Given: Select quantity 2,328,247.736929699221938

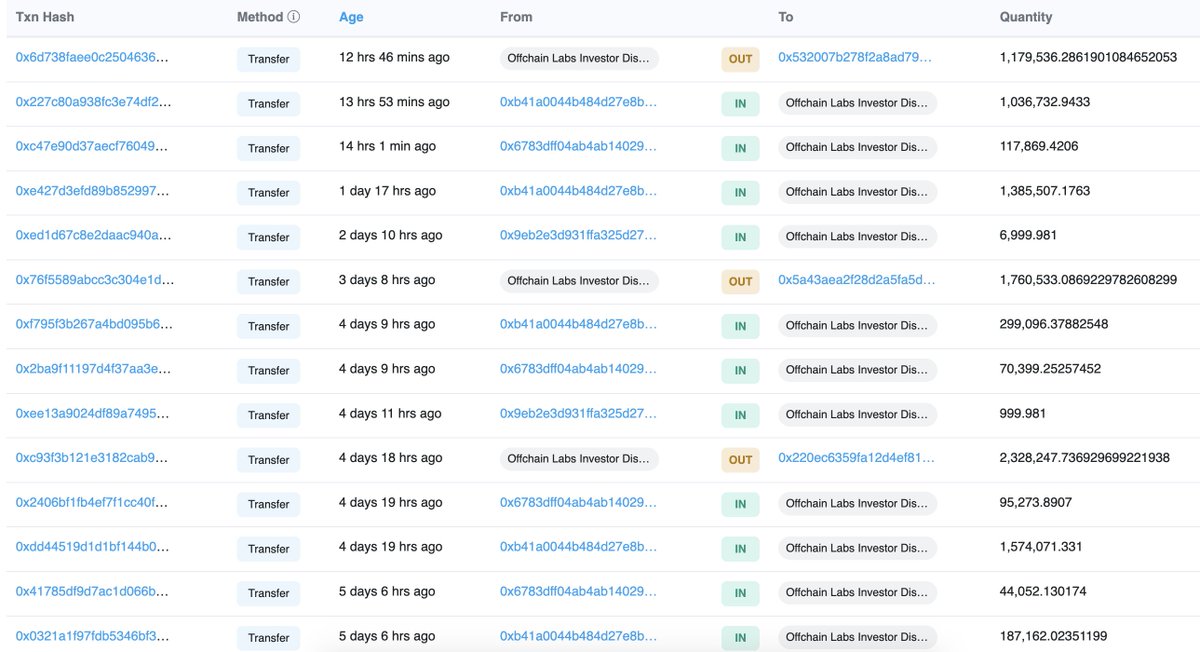Looking at the screenshot, I should click(1085, 458).
